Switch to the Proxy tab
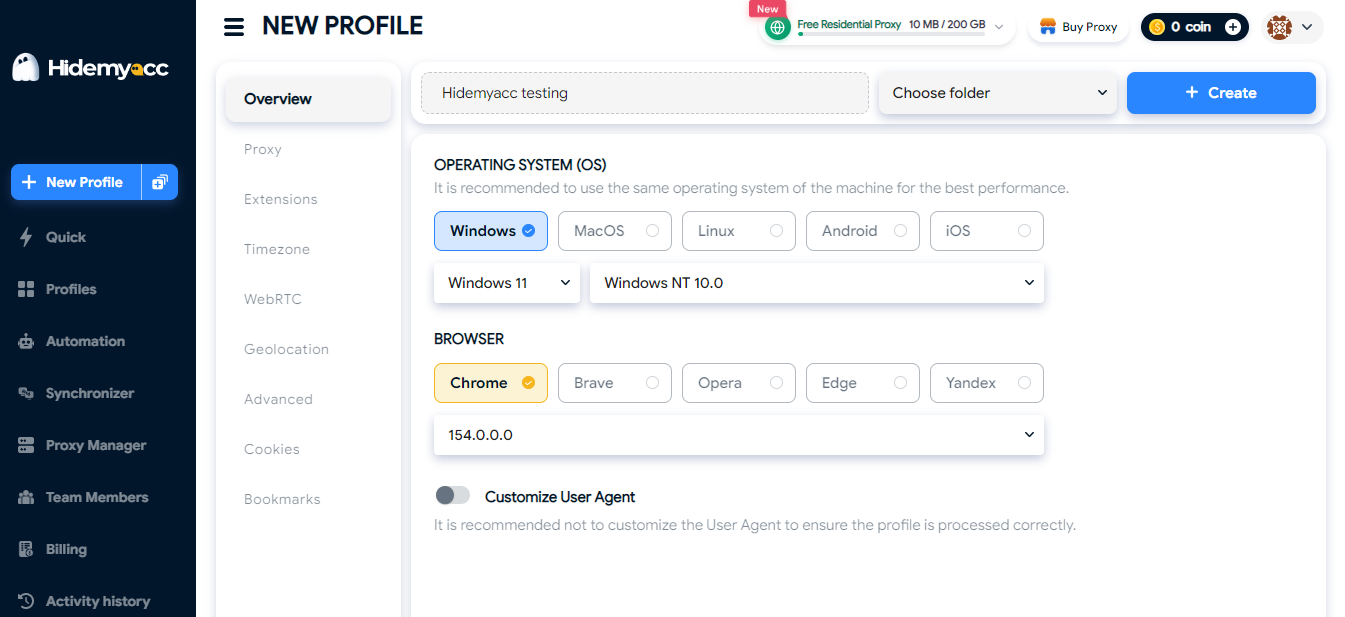The width and height of the screenshot is (1345, 617). pyautogui.click(x=263, y=149)
